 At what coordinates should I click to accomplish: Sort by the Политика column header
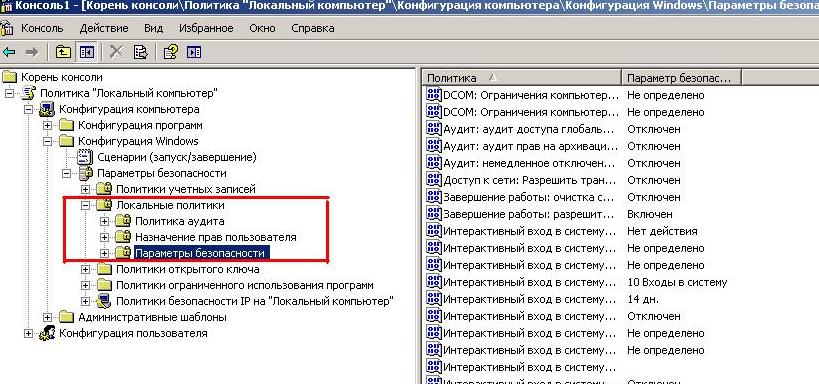tap(521, 78)
